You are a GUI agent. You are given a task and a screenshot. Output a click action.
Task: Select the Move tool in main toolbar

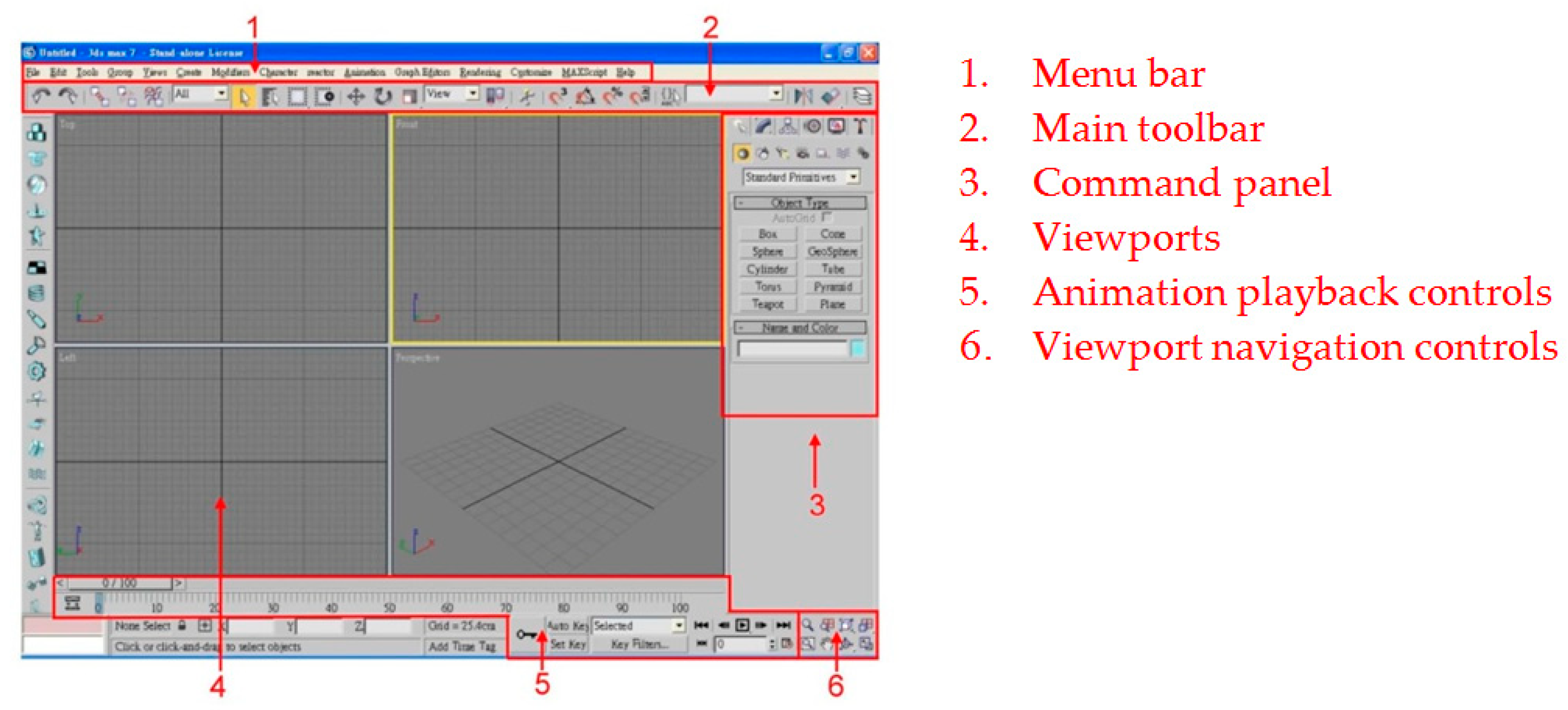356,96
